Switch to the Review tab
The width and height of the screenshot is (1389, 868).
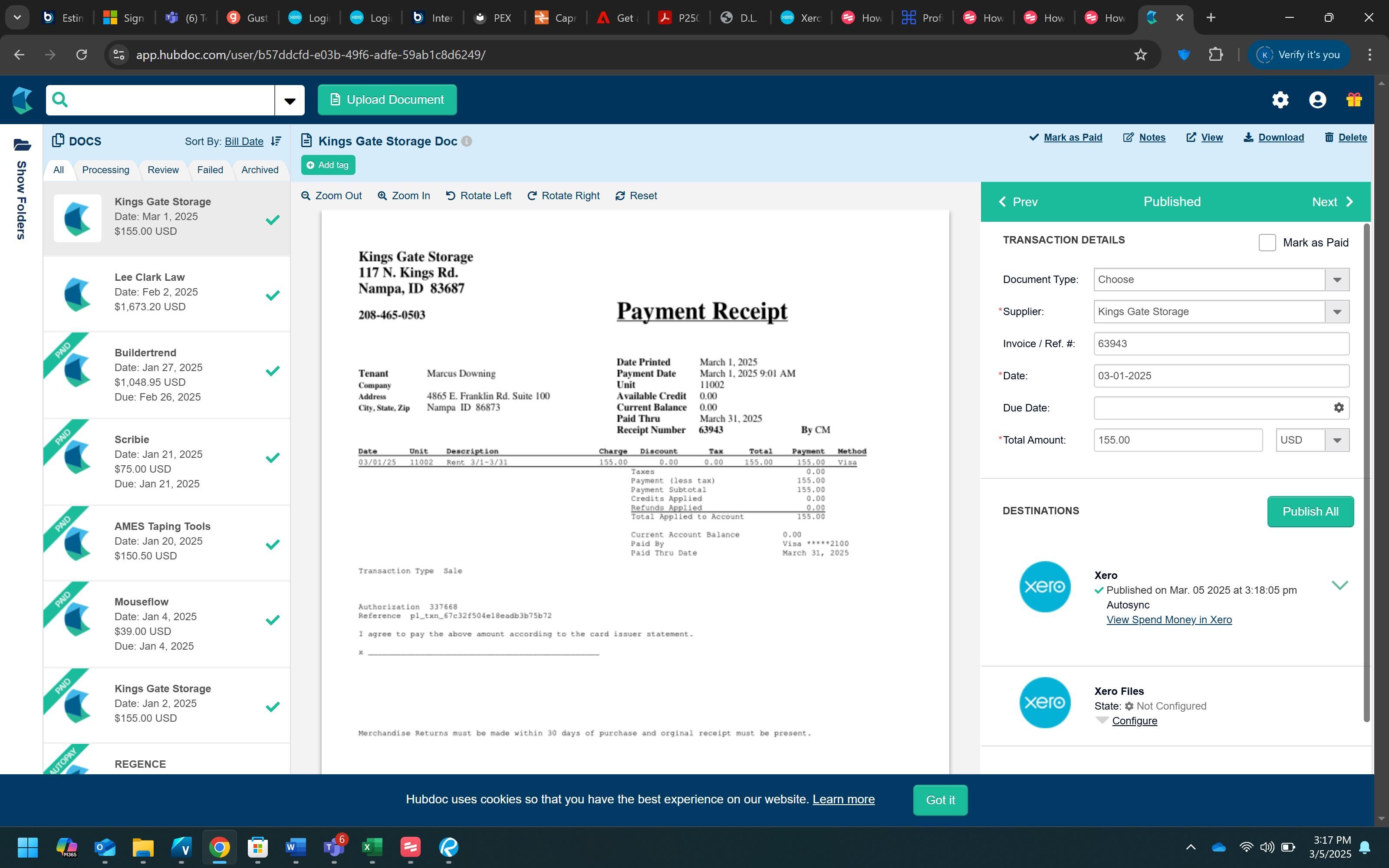point(163,170)
